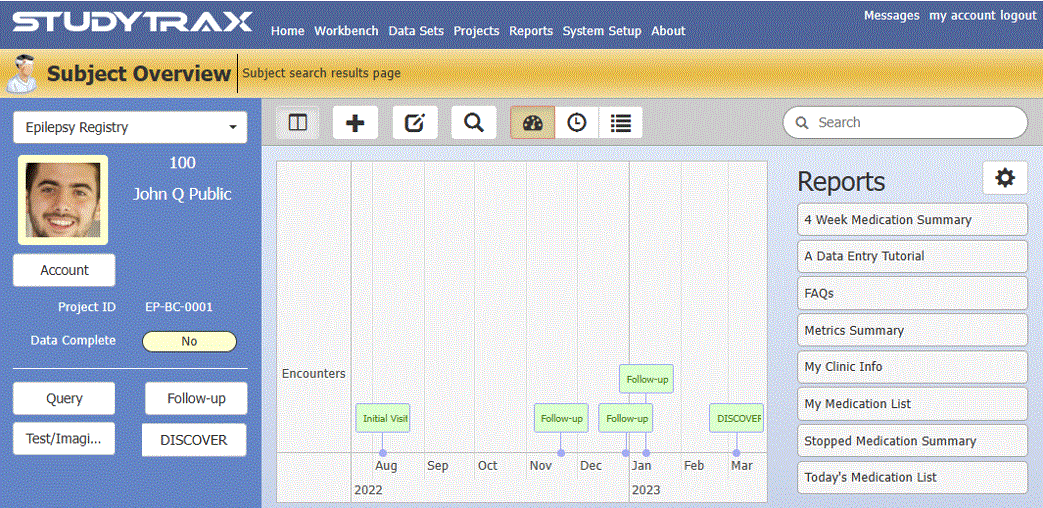Open My Clinic Info report
Image resolution: width=1043 pixels, height=508 pixels.
click(x=912, y=367)
